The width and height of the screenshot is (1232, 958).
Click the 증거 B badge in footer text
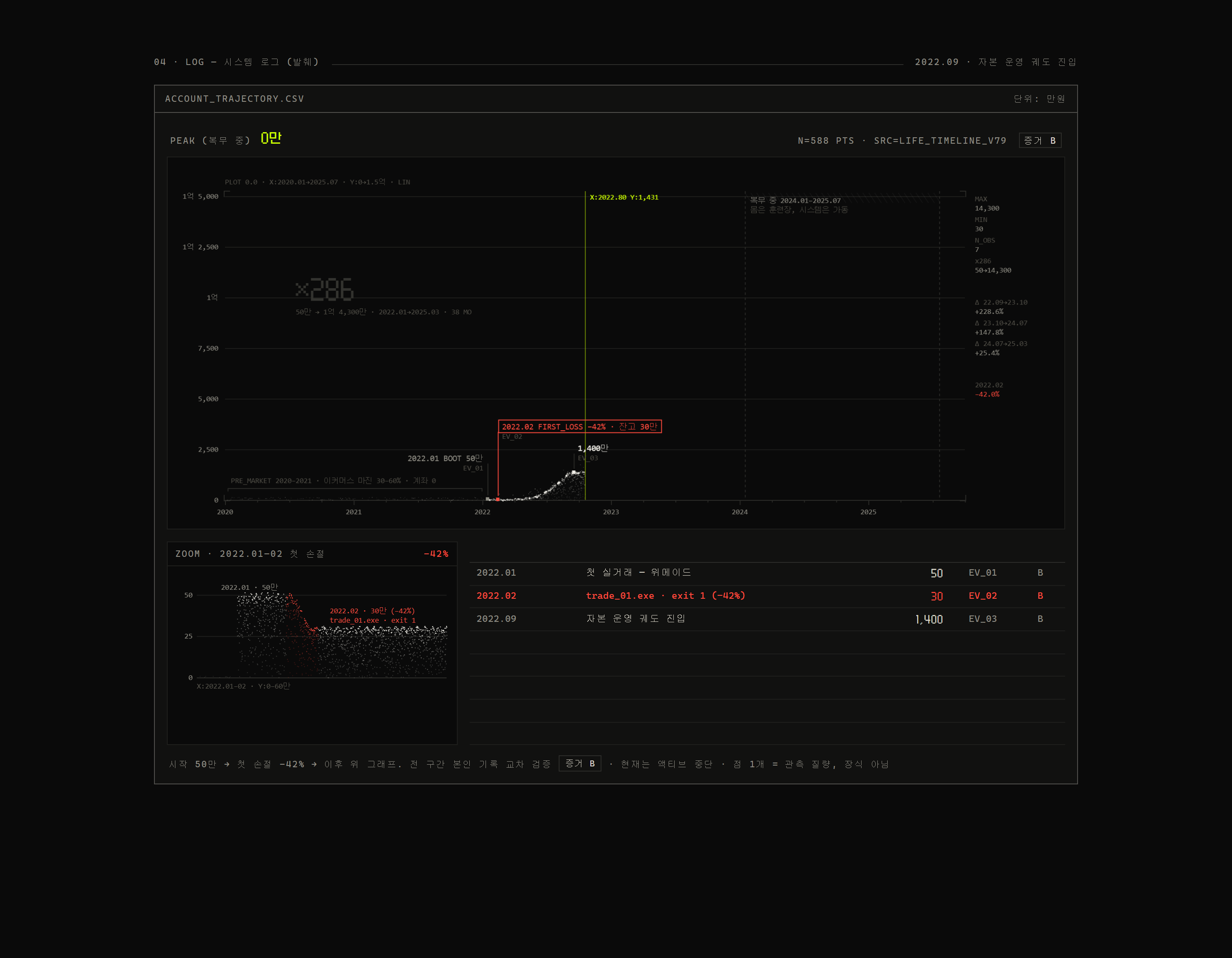point(580,763)
